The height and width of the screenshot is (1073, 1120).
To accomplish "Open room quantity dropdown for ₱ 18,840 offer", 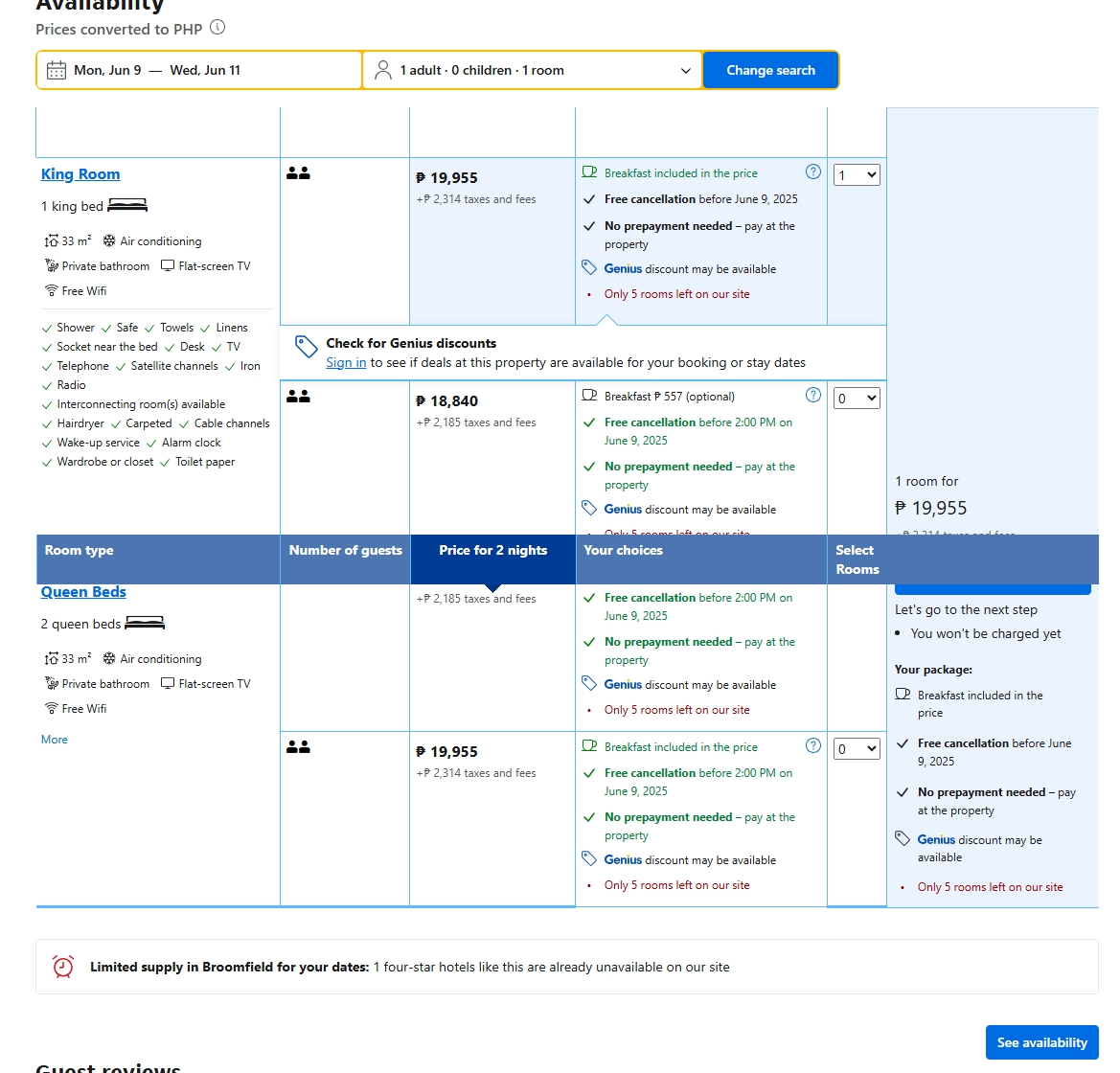I will (857, 399).
